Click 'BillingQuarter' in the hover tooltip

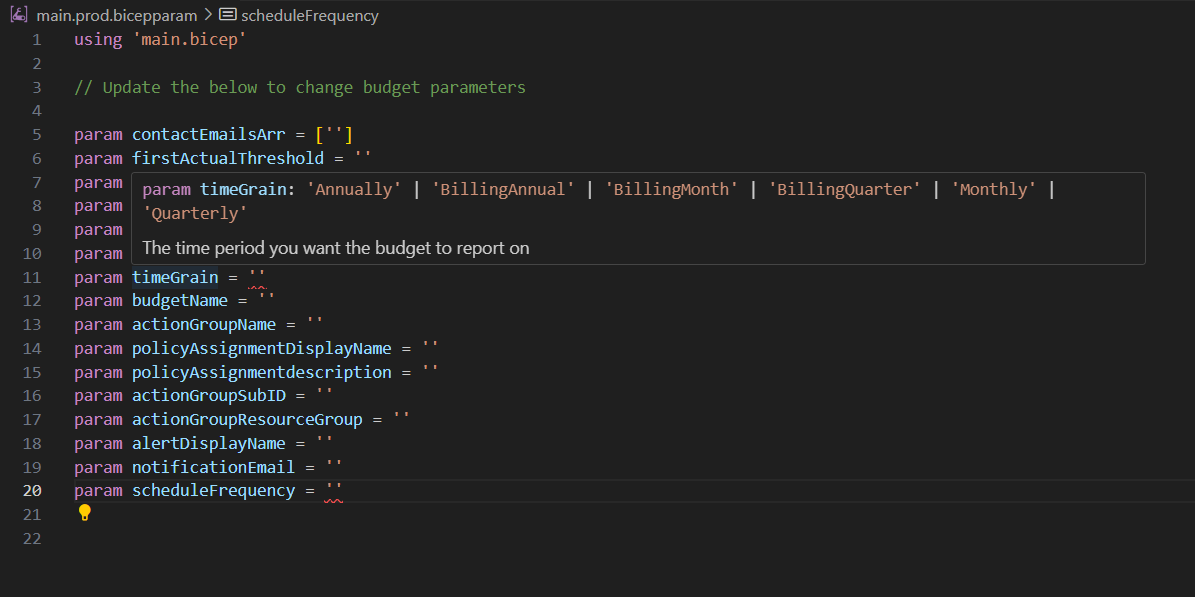(x=844, y=189)
